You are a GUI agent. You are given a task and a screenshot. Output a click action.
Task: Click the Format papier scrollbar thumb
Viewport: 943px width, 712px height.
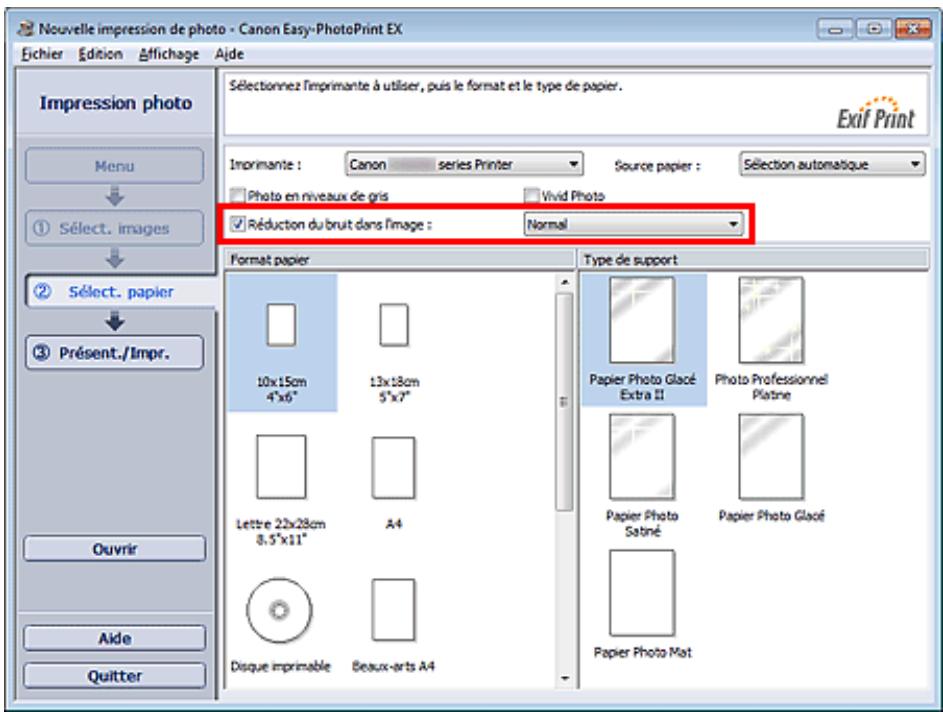pos(564,402)
